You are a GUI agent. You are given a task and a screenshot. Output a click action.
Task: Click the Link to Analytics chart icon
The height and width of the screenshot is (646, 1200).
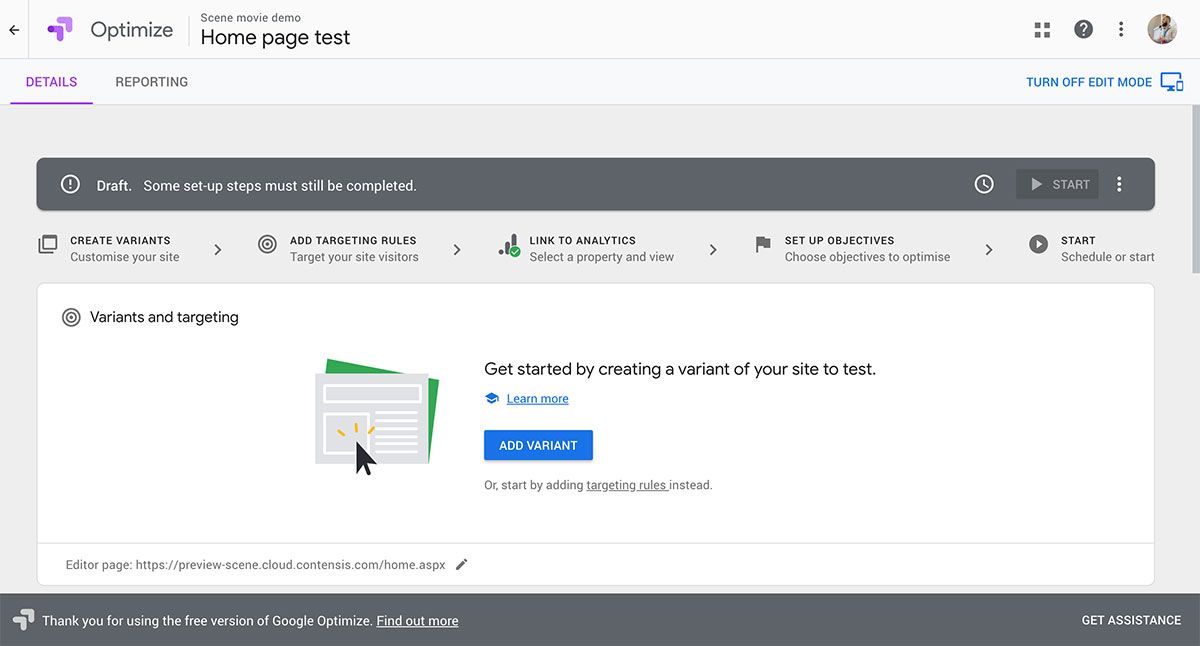coord(509,246)
